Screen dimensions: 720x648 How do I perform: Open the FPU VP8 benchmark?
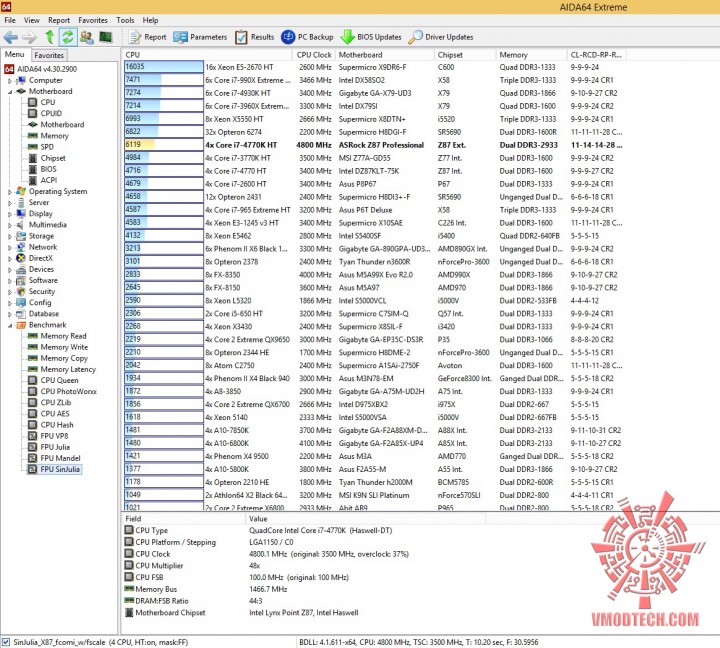(48, 436)
